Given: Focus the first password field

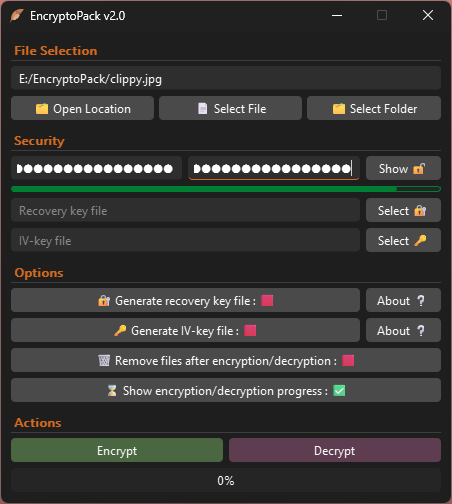Looking at the screenshot, I should (x=97, y=168).
